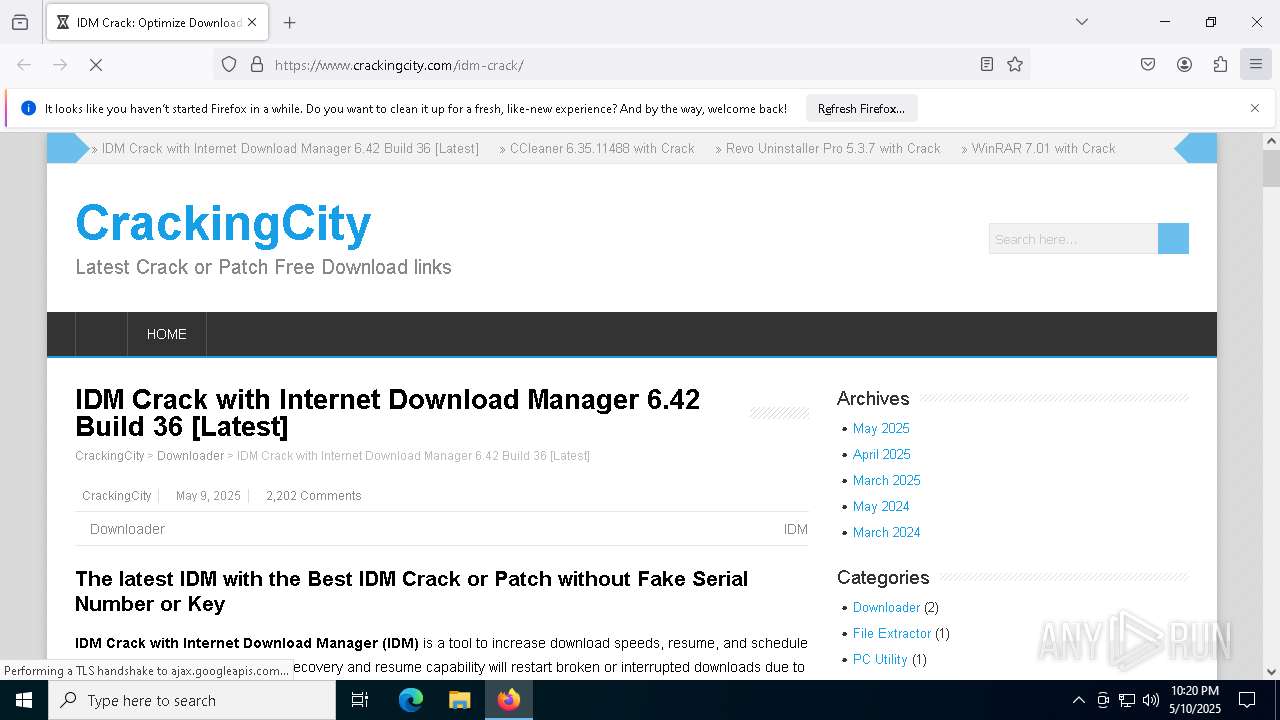Open tracking protection shield icon
The image size is (1280, 720).
tap(229, 65)
